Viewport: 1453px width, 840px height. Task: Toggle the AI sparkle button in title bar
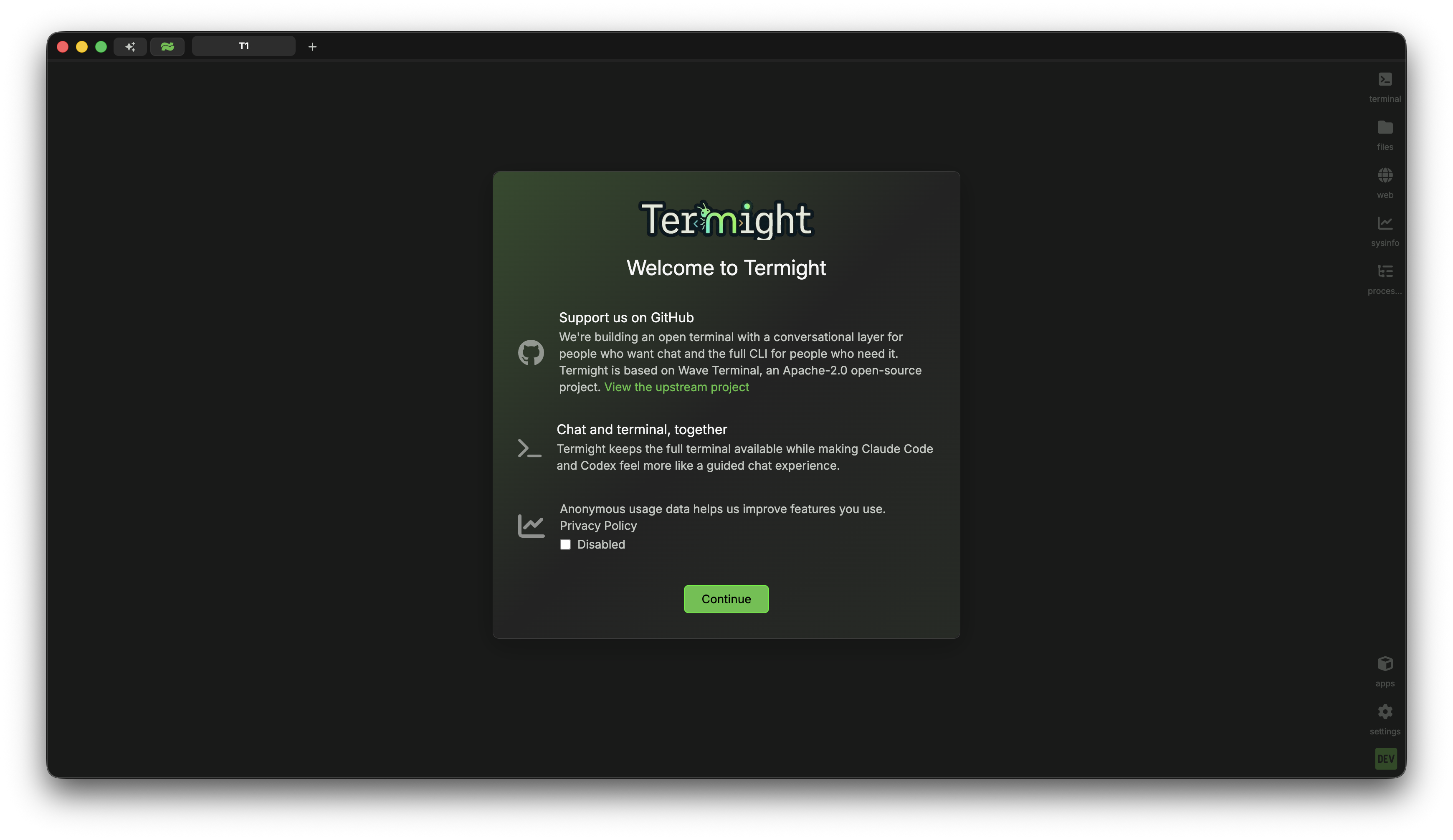130,47
